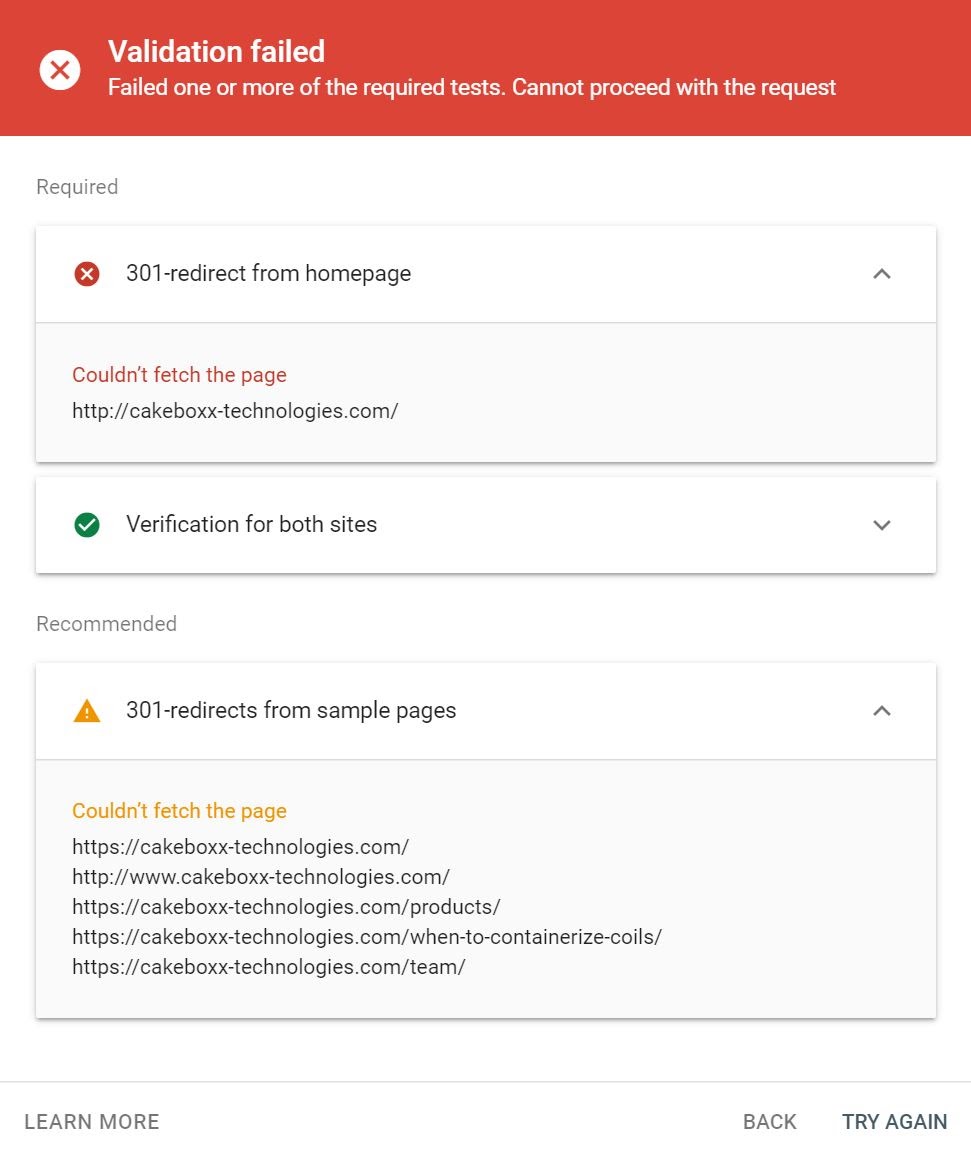Click the when-to-containerize-coils URL
Viewport: 971px width, 1155px height.
coord(367,937)
